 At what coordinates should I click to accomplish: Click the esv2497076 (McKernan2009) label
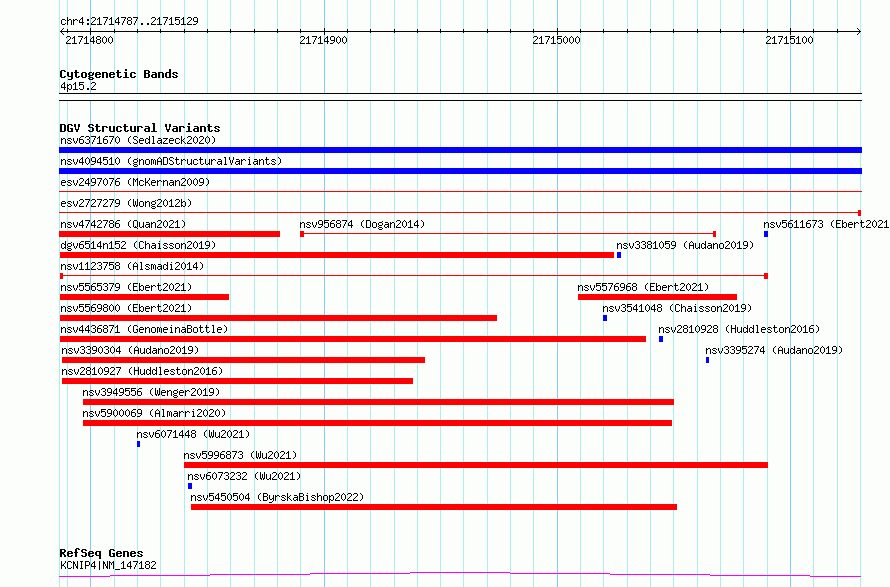pos(135,182)
